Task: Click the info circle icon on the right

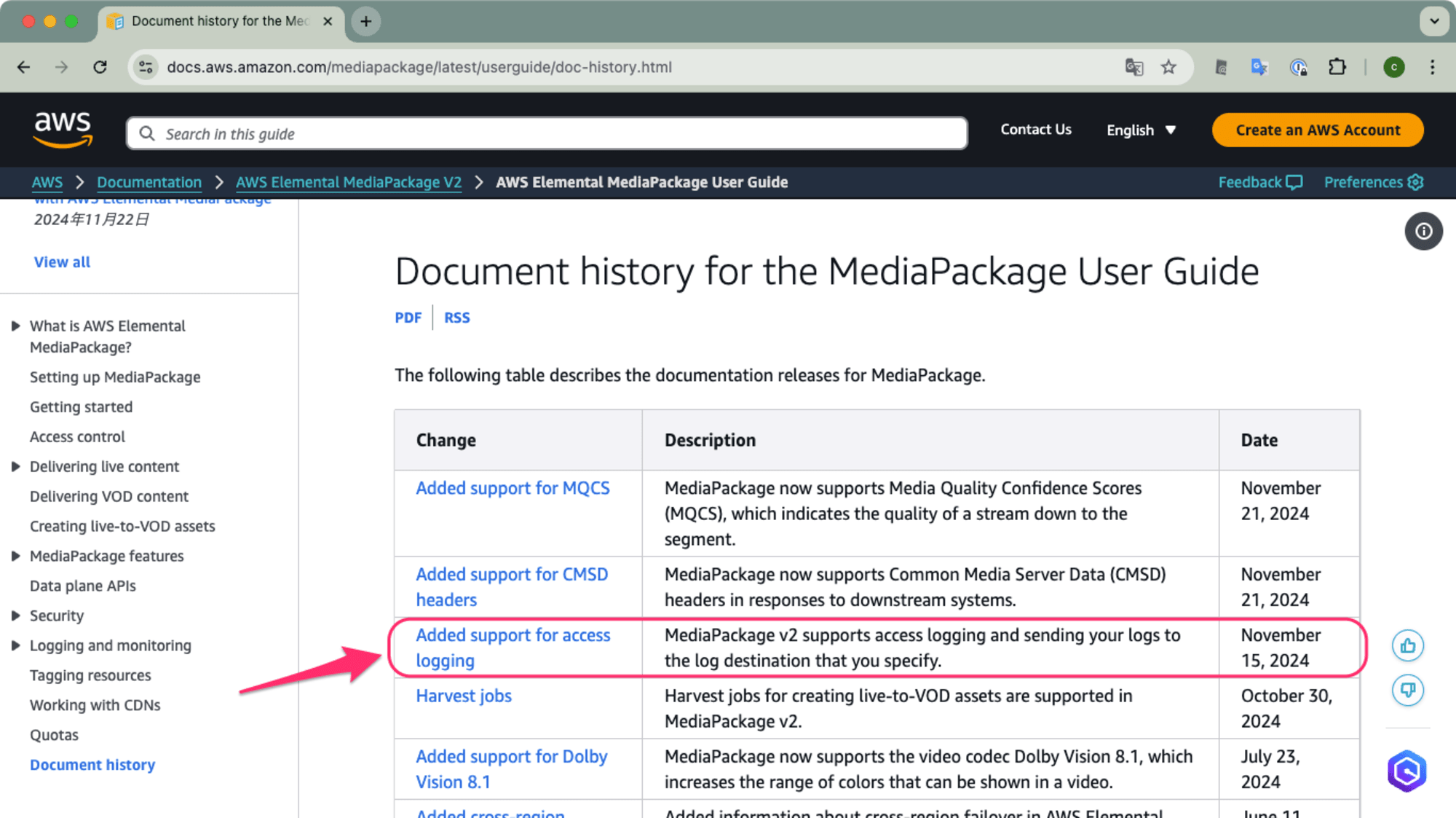Action: point(1423,232)
